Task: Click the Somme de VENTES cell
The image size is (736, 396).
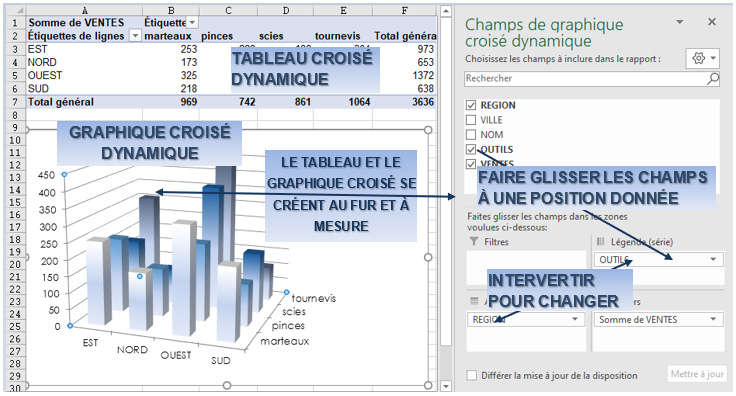Action: pyautogui.click(x=84, y=23)
